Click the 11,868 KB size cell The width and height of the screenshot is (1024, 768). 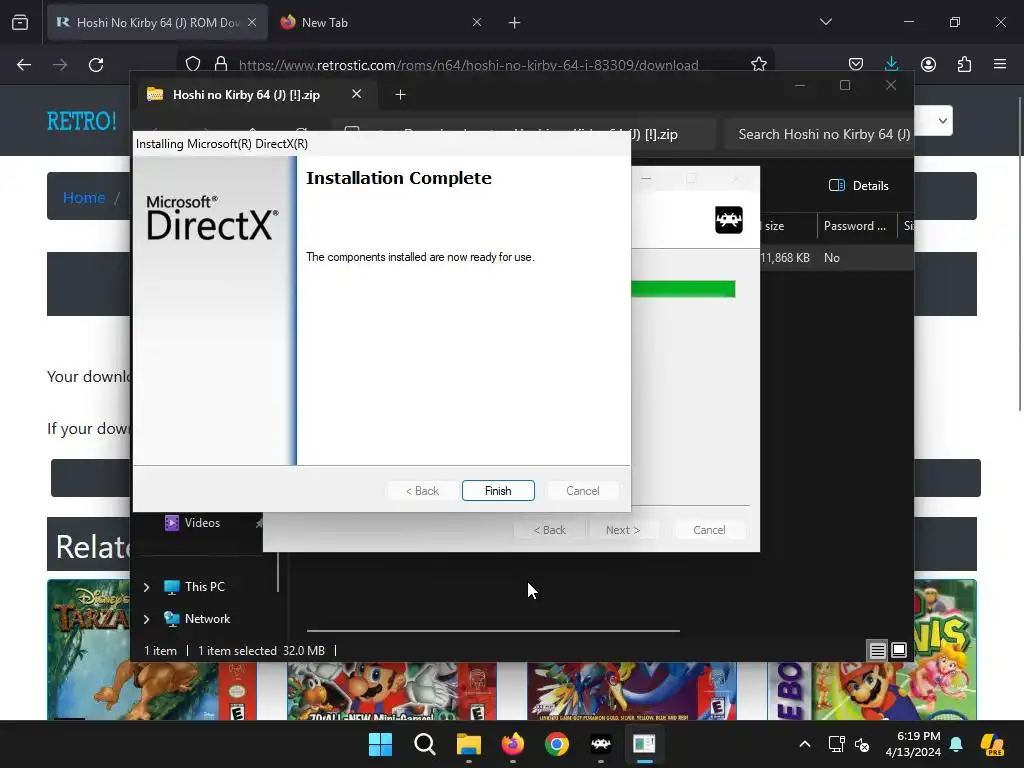point(784,258)
